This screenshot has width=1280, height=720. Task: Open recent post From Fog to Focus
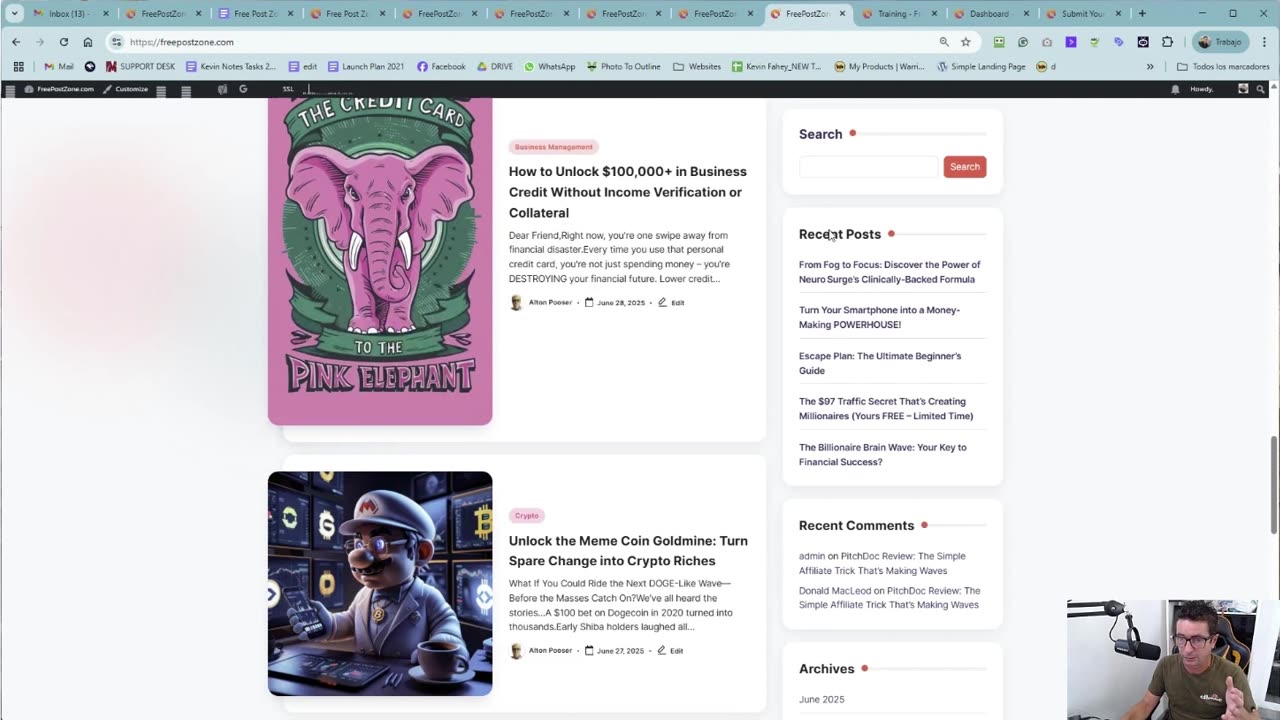[889, 272]
